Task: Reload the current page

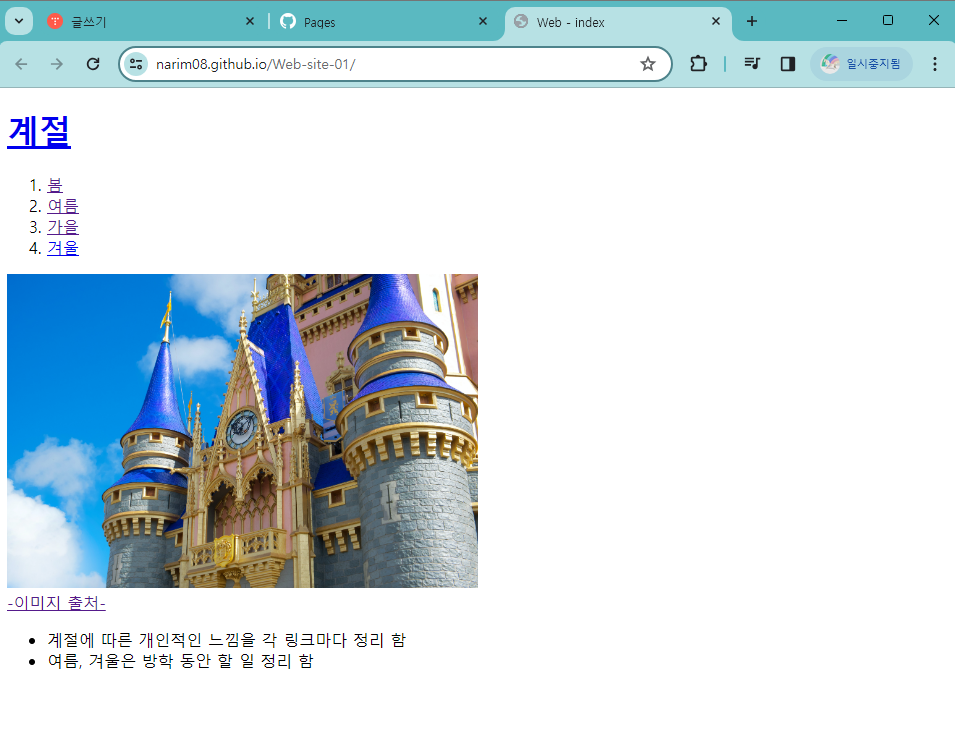Action: 93,64
